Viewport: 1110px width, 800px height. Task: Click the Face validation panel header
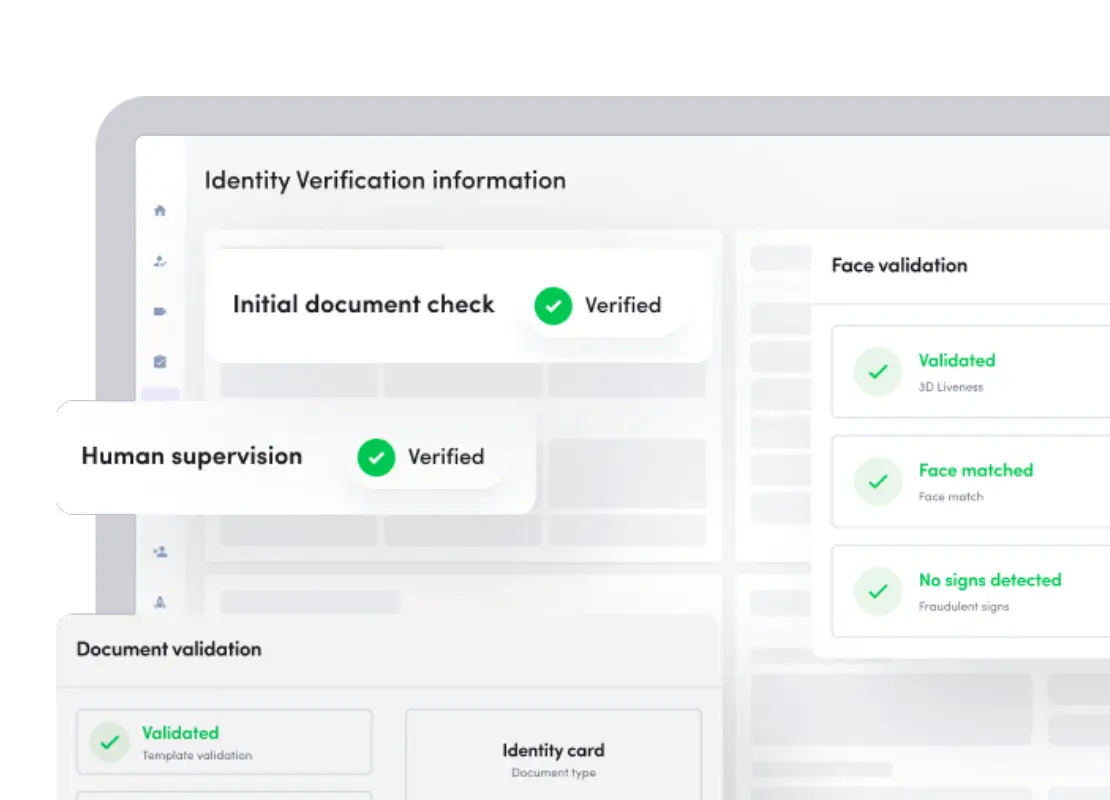coord(899,266)
